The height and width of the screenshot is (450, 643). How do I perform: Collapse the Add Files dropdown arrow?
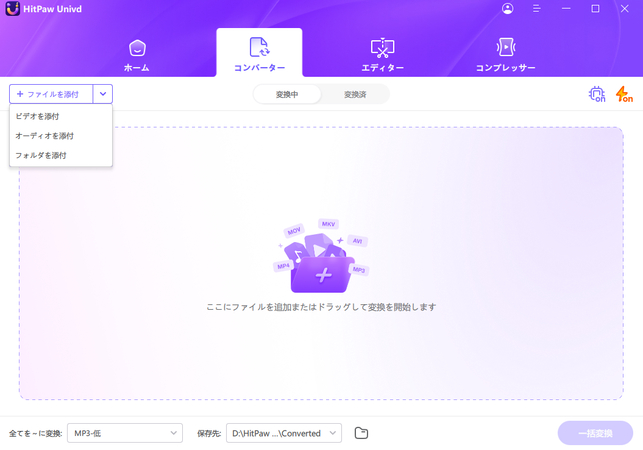tap(103, 94)
